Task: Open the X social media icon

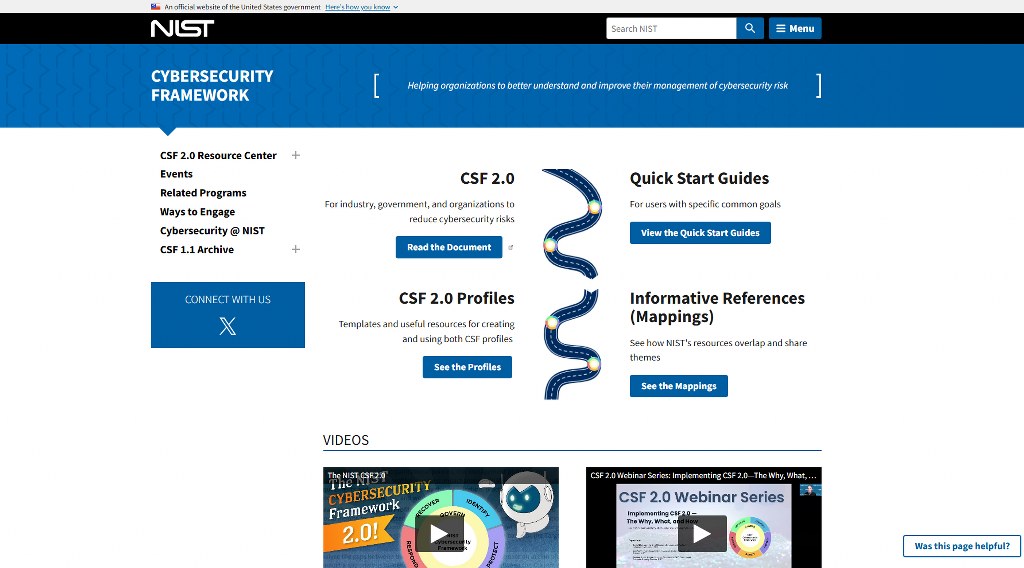Action: tap(228, 325)
